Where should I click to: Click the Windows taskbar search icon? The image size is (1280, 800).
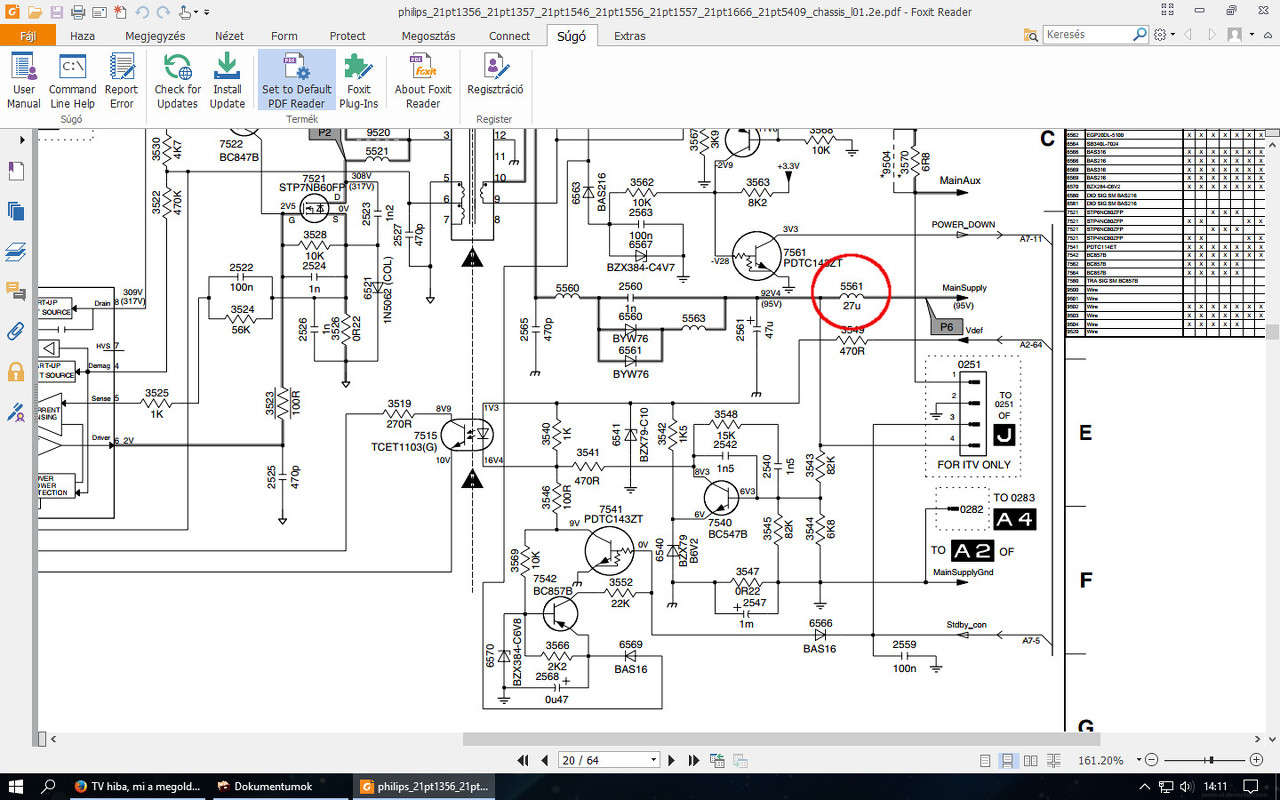pos(48,786)
